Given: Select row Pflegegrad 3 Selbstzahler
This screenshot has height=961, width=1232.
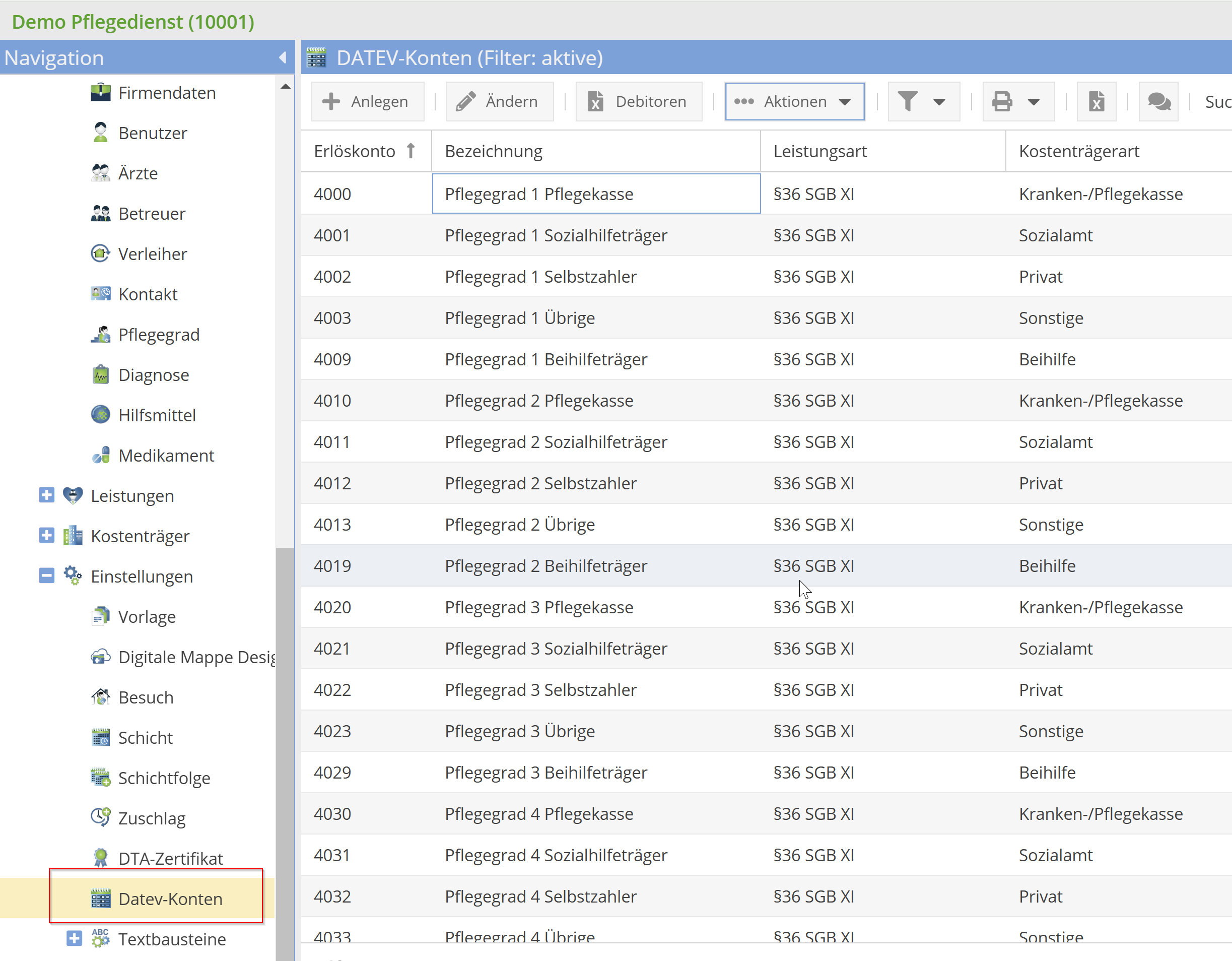Looking at the screenshot, I should coord(767,689).
